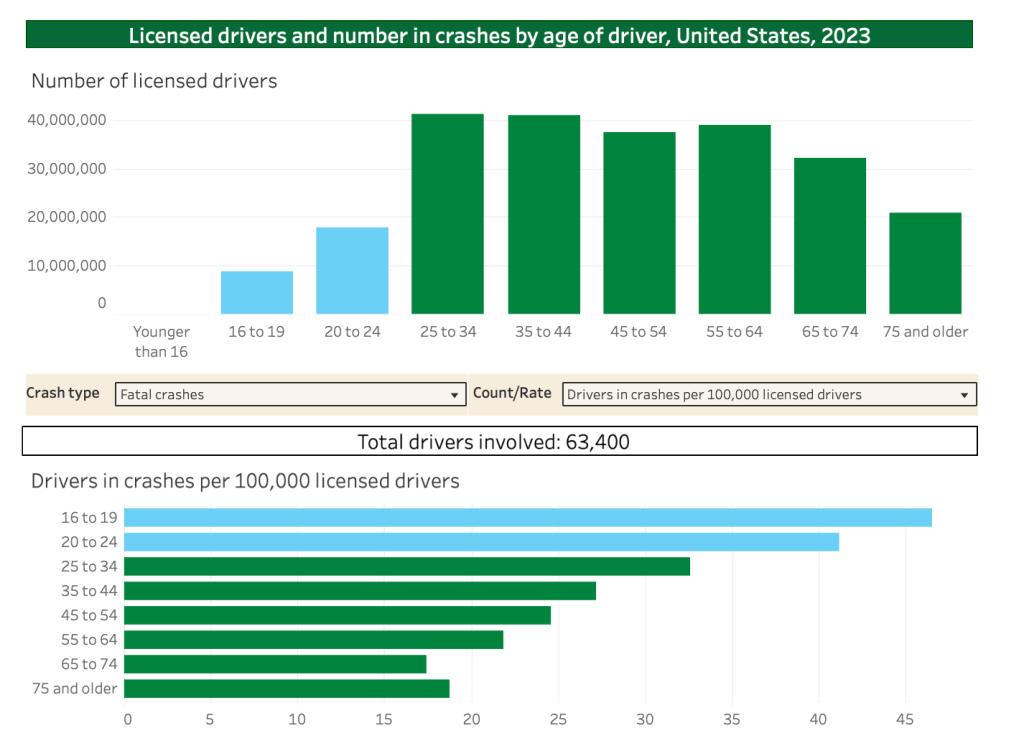Screen dimensions: 1024x751
Task: Click the 16 to 19 licensed drivers bar
Action: click(257, 292)
